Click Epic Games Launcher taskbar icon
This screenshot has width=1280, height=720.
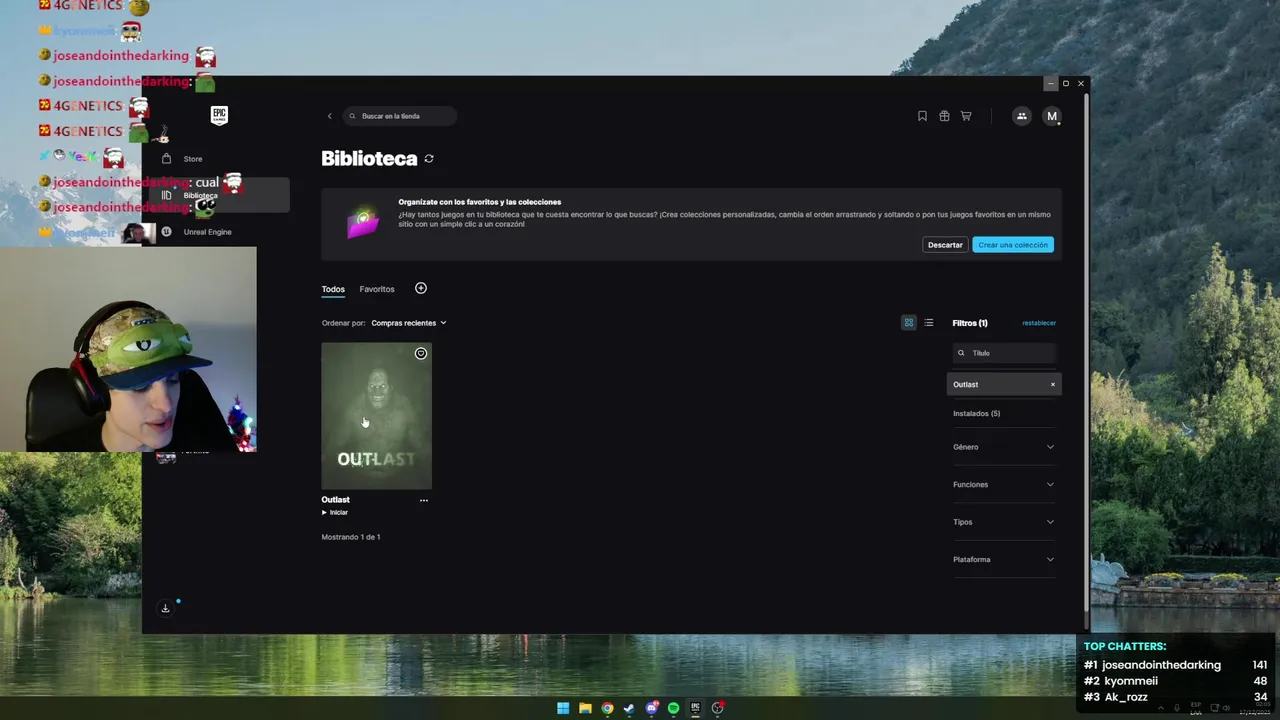[x=695, y=708]
